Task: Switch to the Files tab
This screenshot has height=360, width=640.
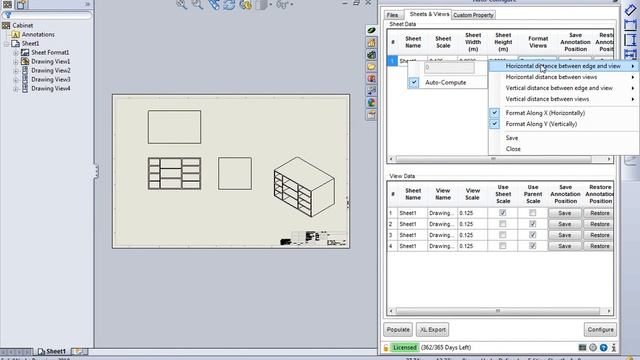Action: (392, 15)
